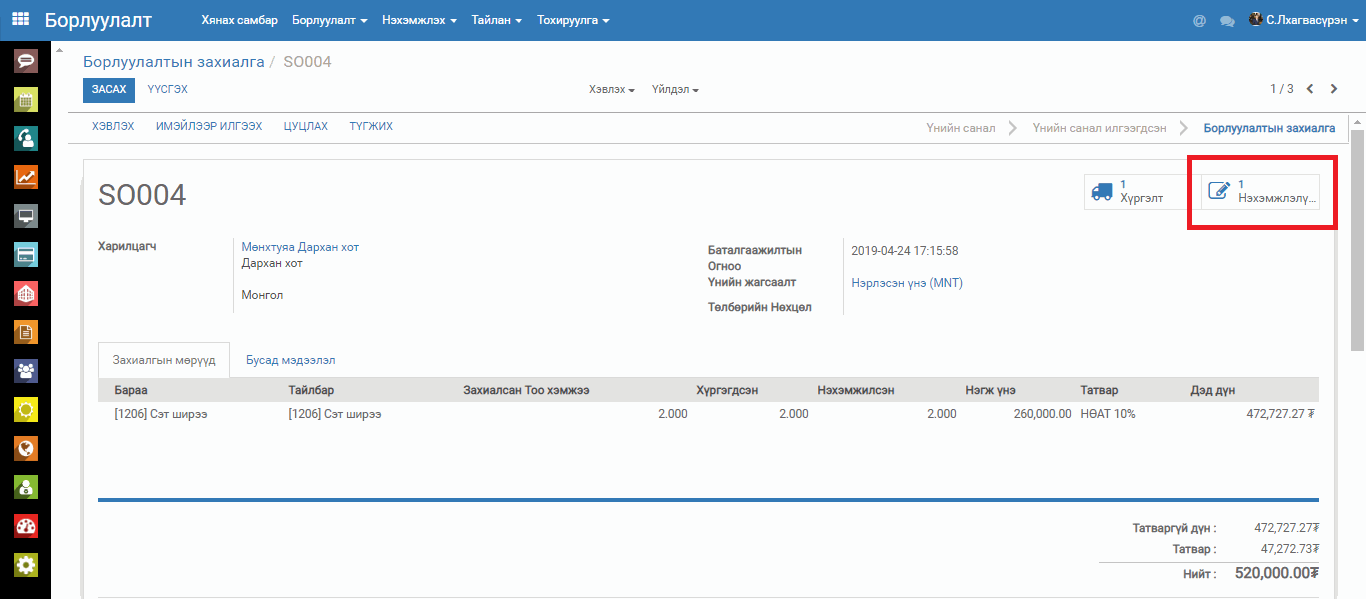This screenshot has width=1366, height=599.
Task: Open the settings gear sidebar icon
Action: pyautogui.click(x=26, y=565)
